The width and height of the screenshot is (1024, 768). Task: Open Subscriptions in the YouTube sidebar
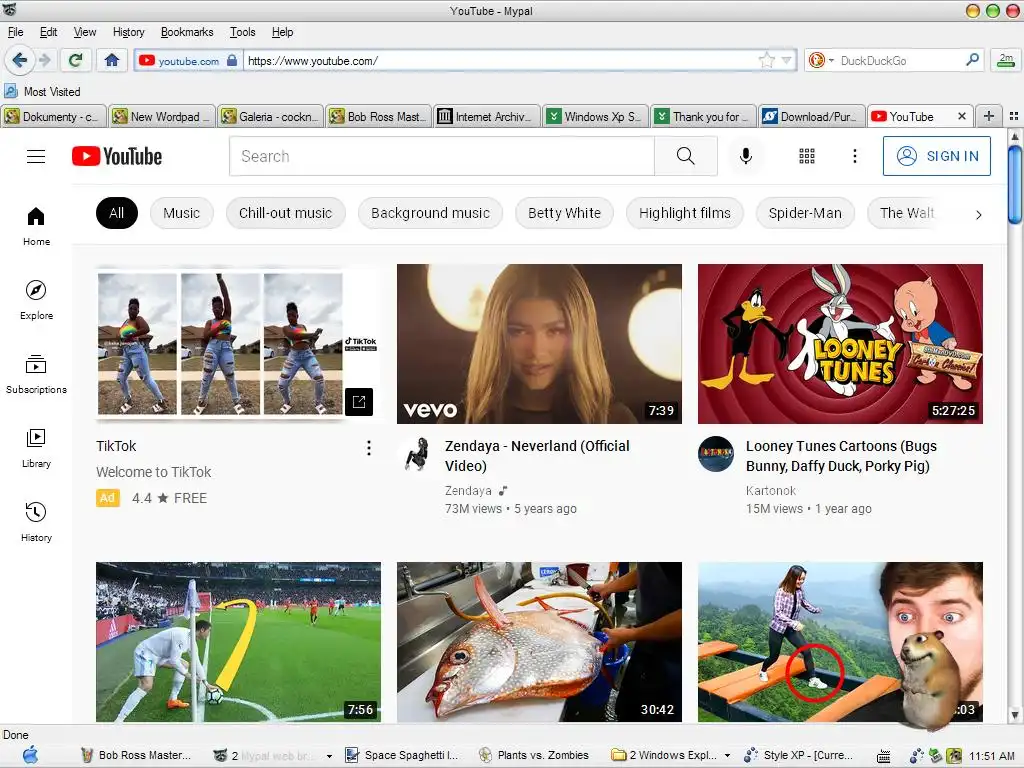coord(37,374)
